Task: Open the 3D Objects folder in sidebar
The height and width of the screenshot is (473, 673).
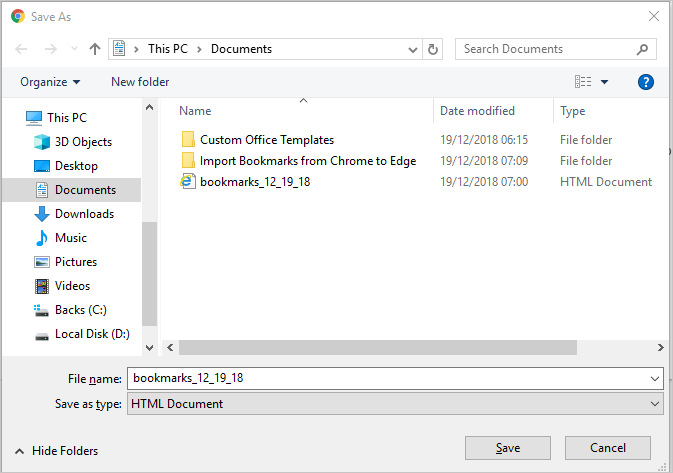Action: pyautogui.click(x=83, y=142)
